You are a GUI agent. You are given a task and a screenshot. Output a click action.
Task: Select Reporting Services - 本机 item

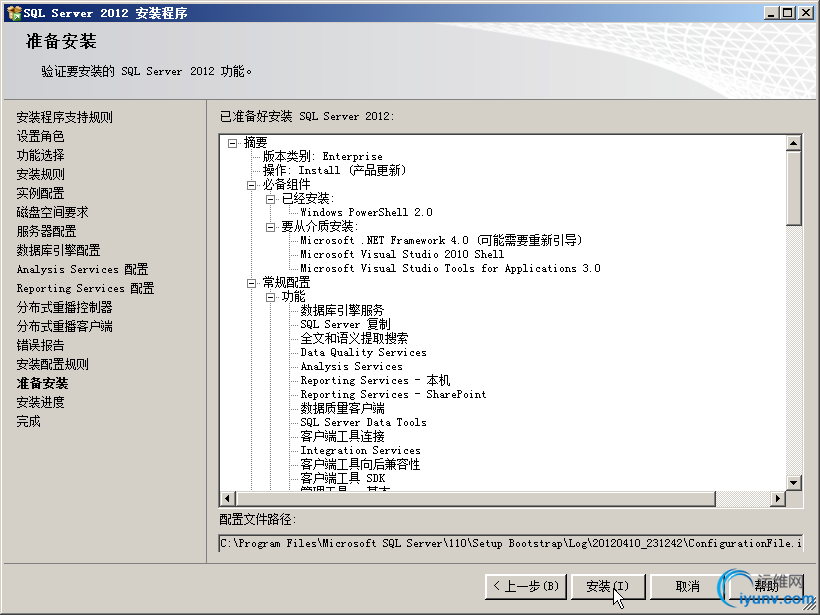(x=375, y=381)
